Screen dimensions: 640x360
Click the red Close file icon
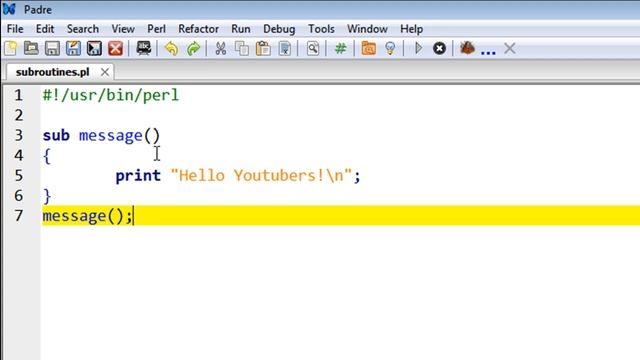(x=116, y=49)
